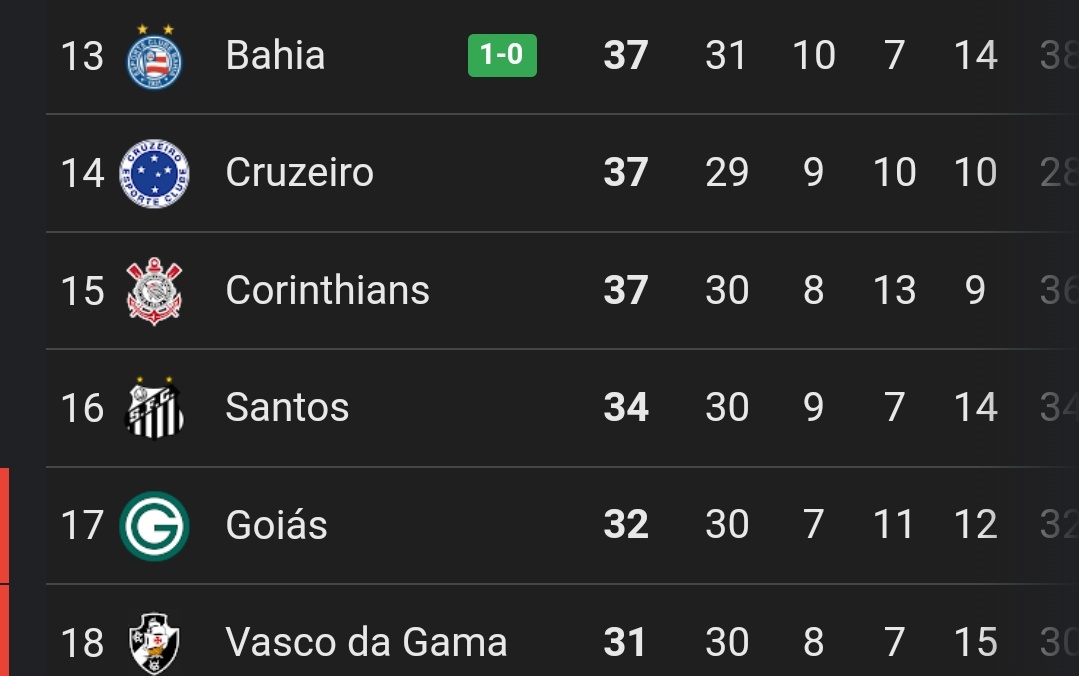The image size is (1079, 676).
Task: Click the Santos club crest
Action: pyautogui.click(x=154, y=408)
